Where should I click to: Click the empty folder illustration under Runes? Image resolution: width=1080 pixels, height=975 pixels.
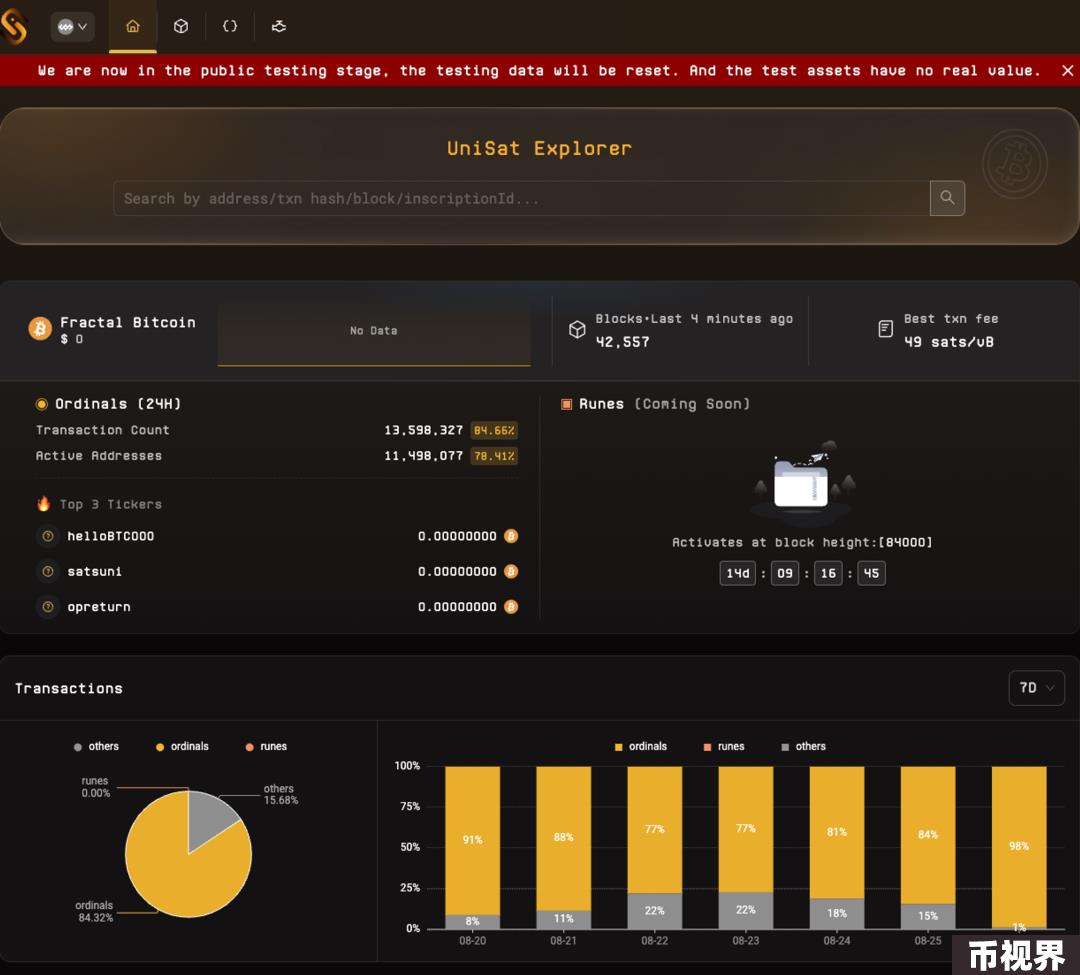(x=802, y=483)
